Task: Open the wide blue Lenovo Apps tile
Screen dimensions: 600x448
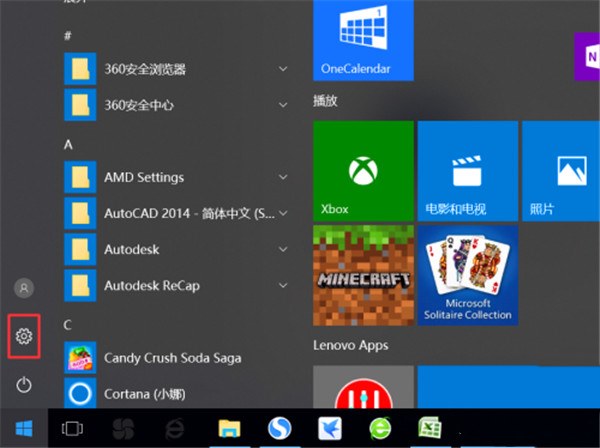Action: click(509, 387)
